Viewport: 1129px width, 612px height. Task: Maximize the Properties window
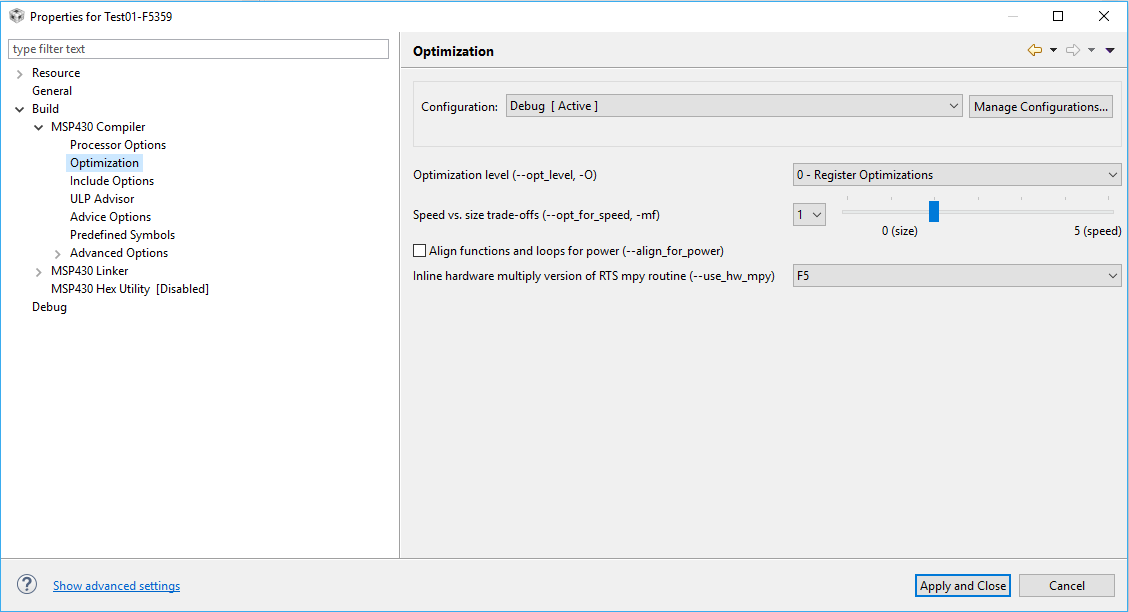[x=1058, y=16]
